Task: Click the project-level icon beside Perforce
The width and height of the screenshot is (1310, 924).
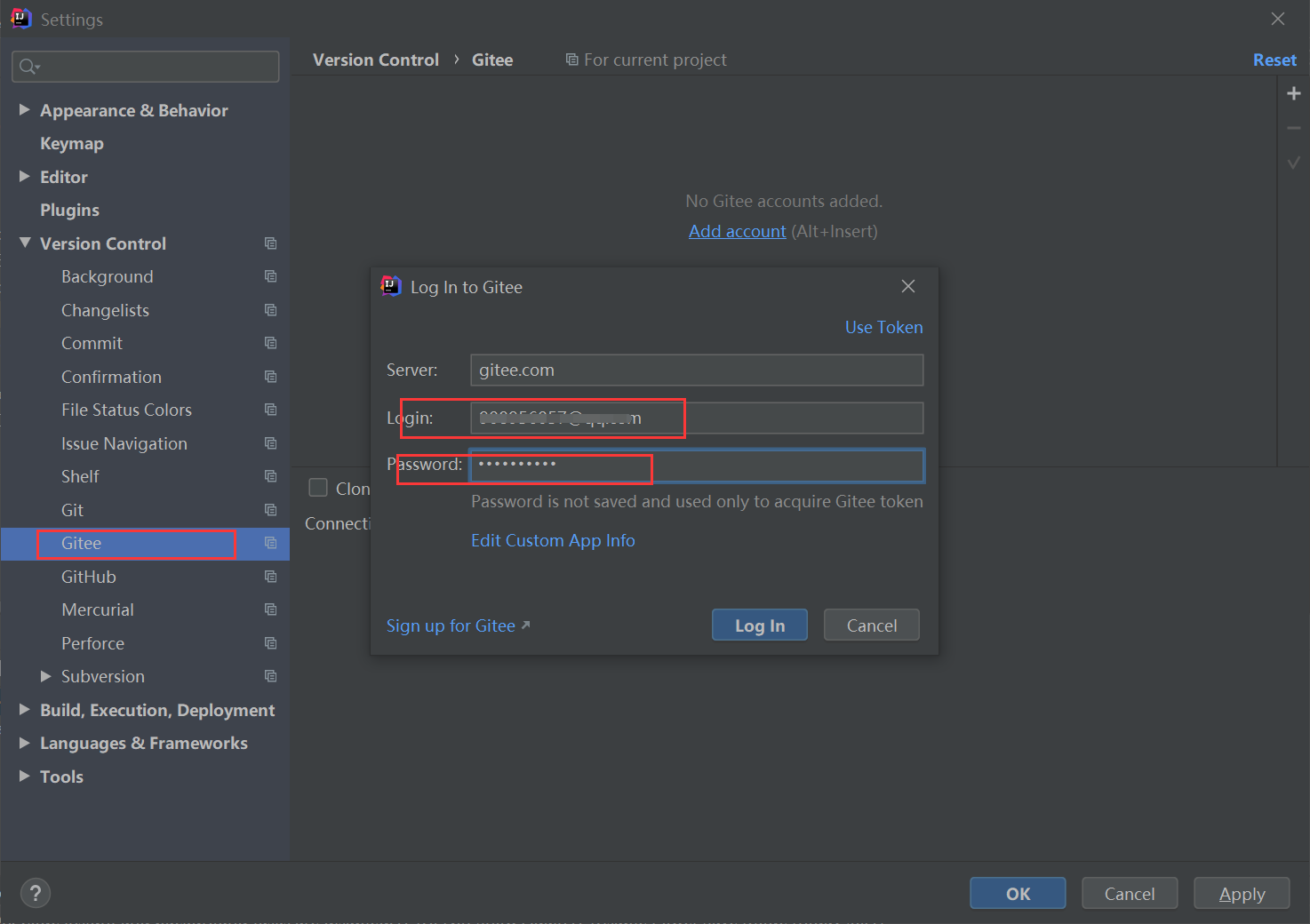Action: (271, 643)
